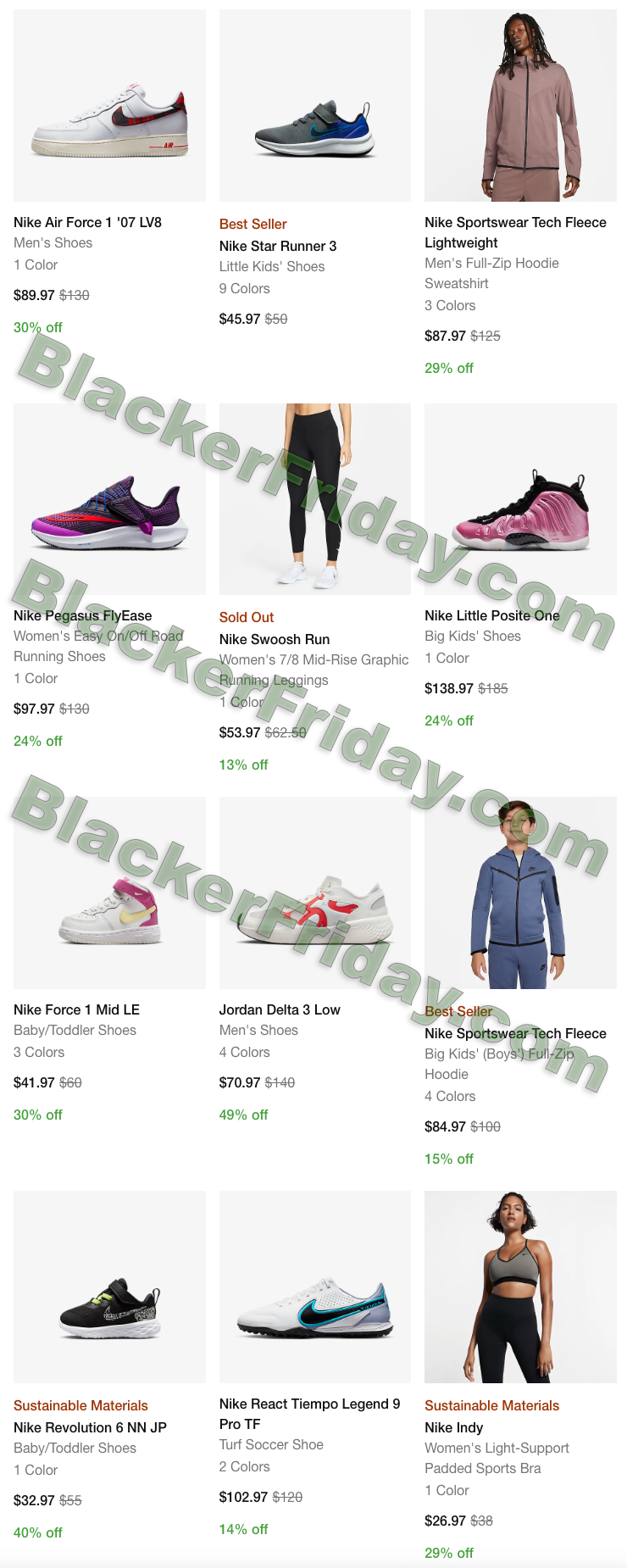
Task: Open the Nike Pegasus FlyEase shoe thumbnail
Action: (109, 498)
